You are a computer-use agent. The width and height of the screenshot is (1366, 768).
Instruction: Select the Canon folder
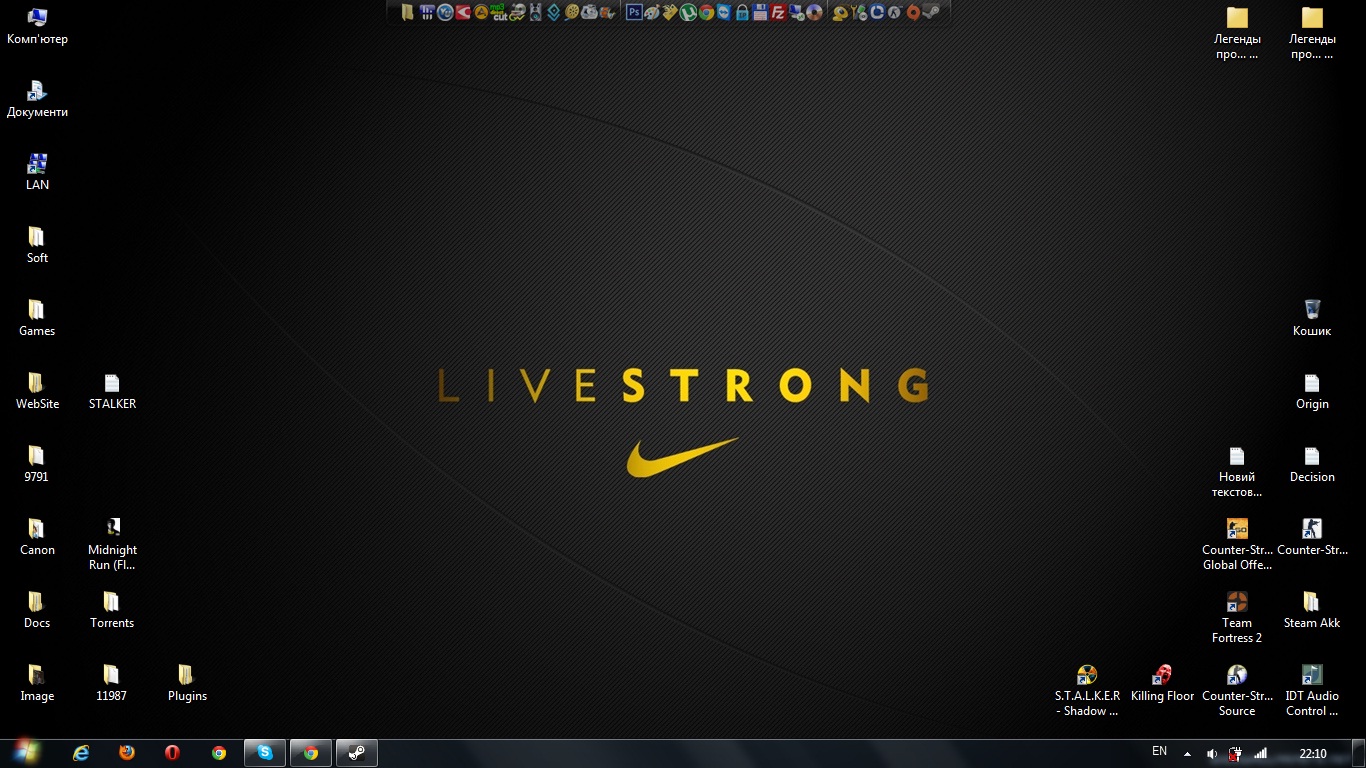[37, 537]
